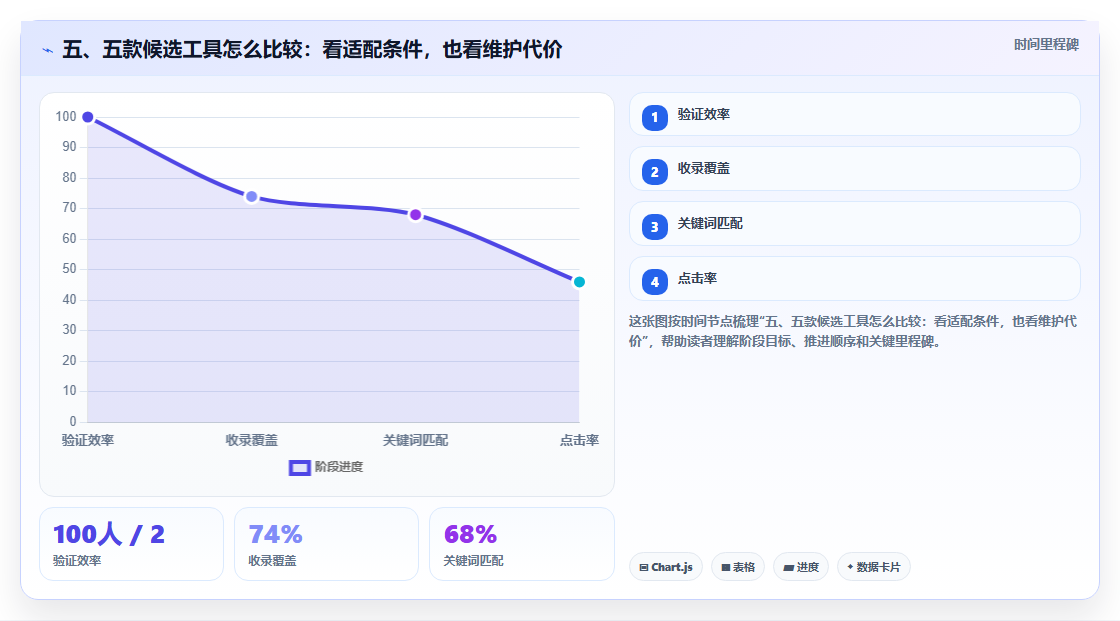Click the x-axis label 收录覆盖

pos(251,440)
